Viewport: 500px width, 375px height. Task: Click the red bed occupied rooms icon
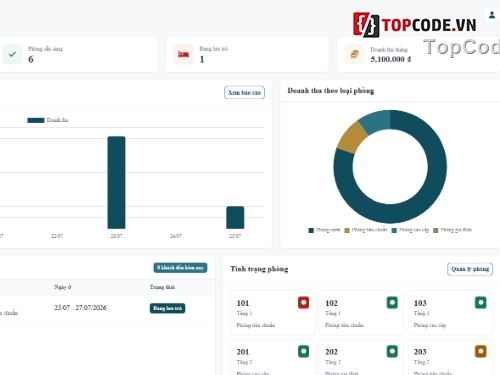(x=183, y=54)
